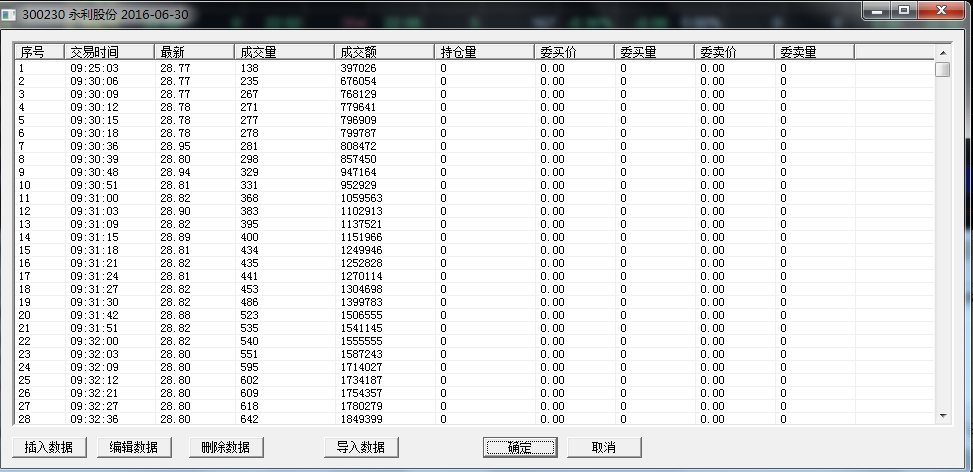Sort by the 委卖量 column header
The height and width of the screenshot is (472, 973).
pos(815,52)
